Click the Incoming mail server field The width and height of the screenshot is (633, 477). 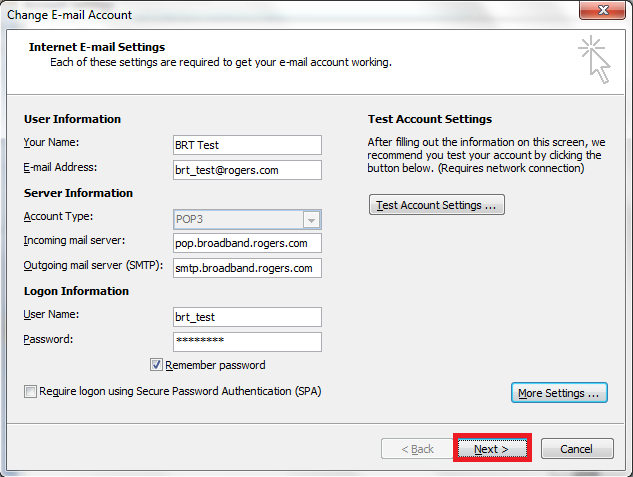click(x=247, y=243)
